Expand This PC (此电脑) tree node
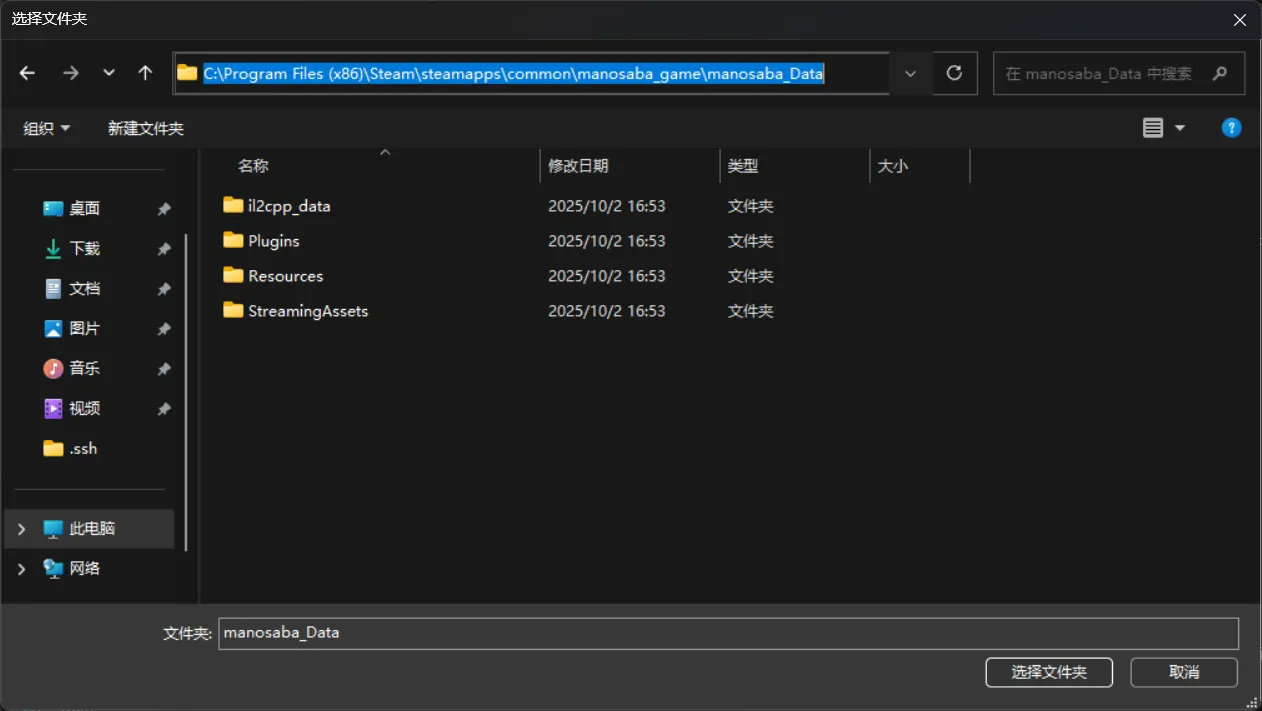 pyautogui.click(x=22, y=528)
